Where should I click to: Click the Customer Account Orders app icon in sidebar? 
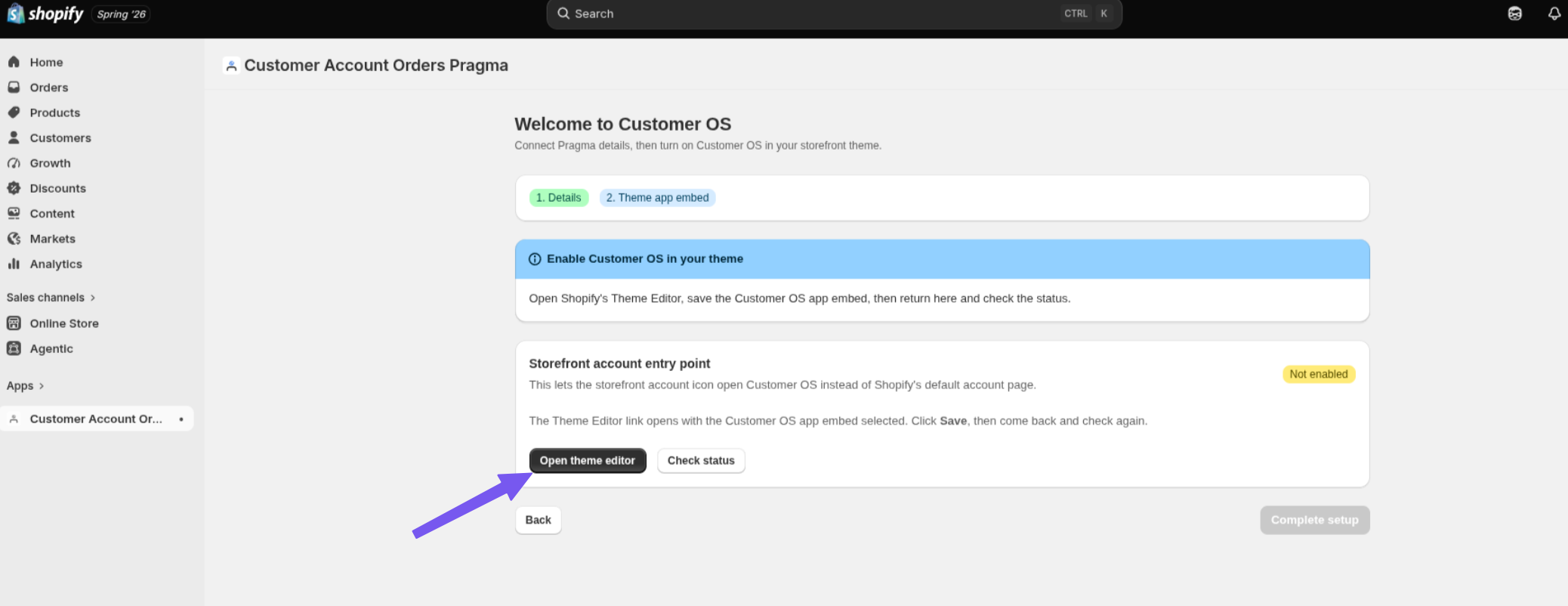(14, 419)
